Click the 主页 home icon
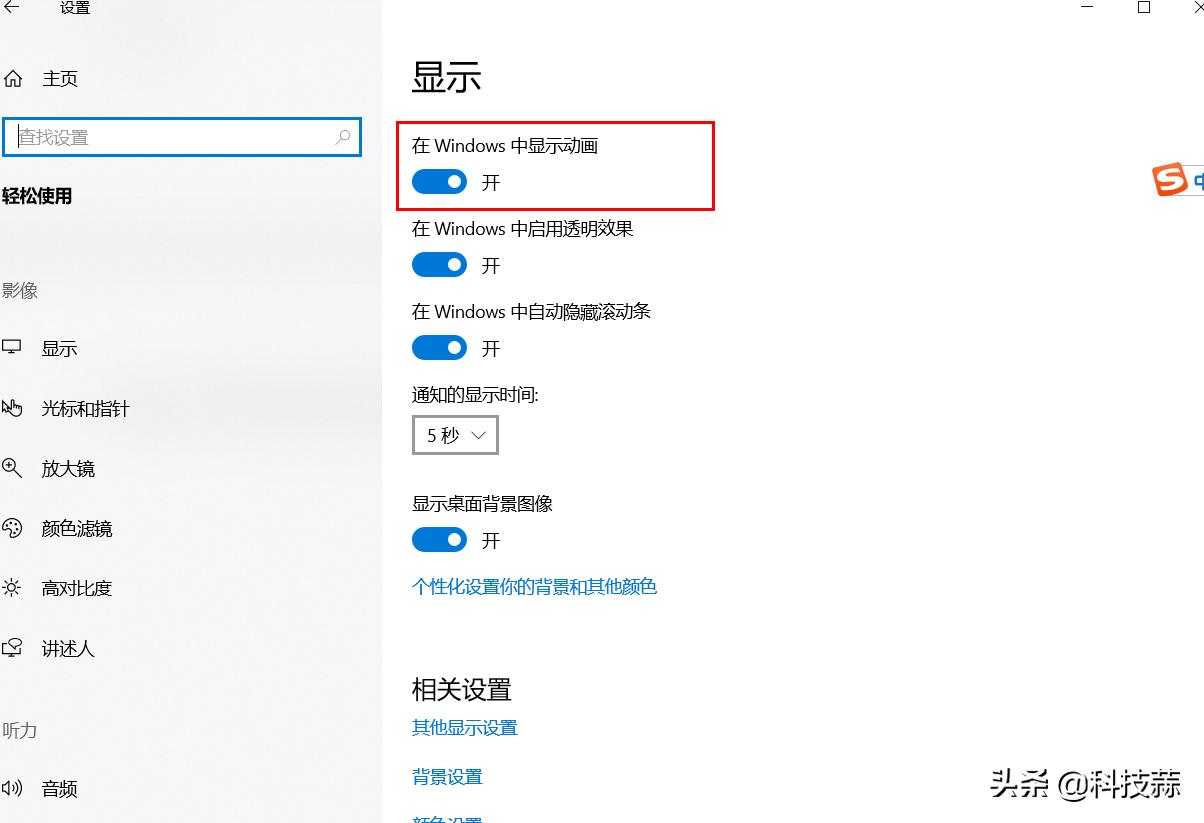 [13, 77]
